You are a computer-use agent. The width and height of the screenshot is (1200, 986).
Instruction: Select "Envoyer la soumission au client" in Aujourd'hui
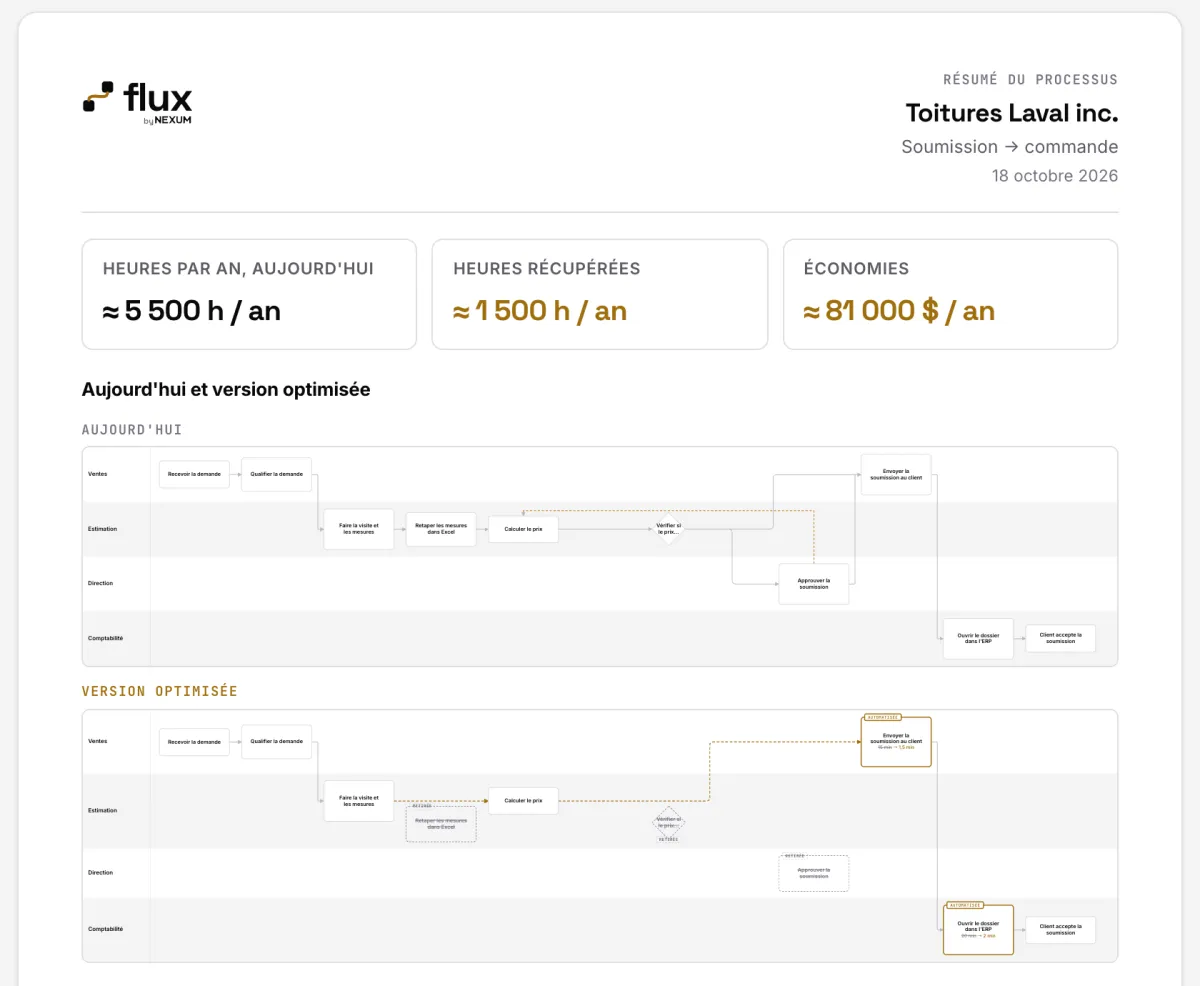pyautogui.click(x=896, y=474)
